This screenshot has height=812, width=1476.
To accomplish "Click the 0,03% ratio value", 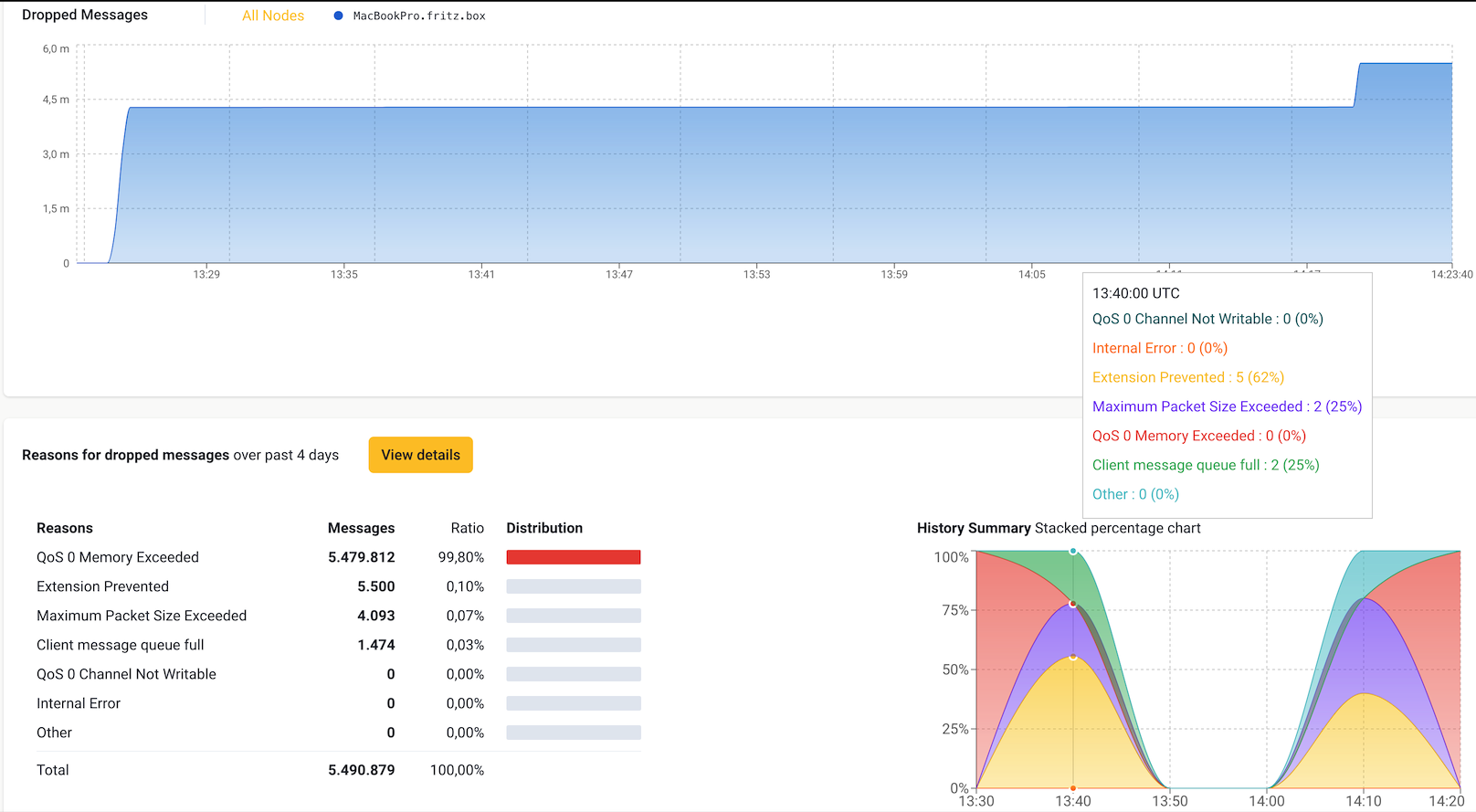I will pos(465,645).
